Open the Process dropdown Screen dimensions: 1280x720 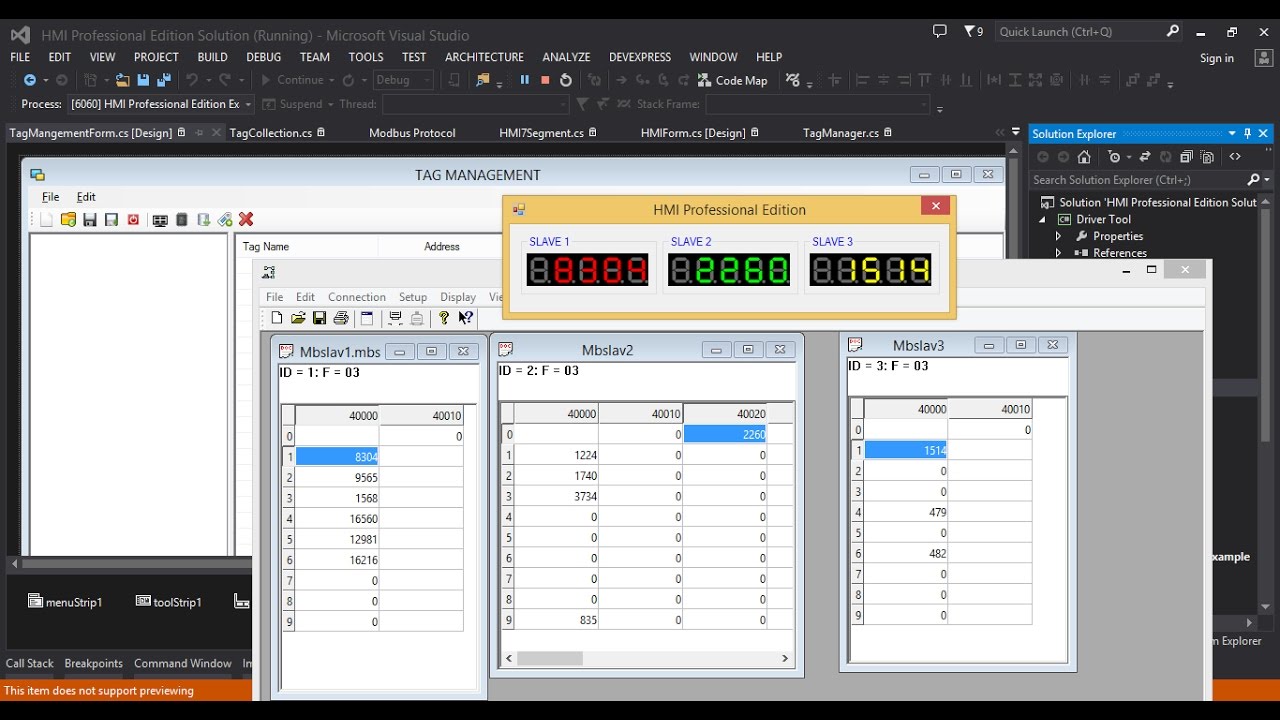161,104
